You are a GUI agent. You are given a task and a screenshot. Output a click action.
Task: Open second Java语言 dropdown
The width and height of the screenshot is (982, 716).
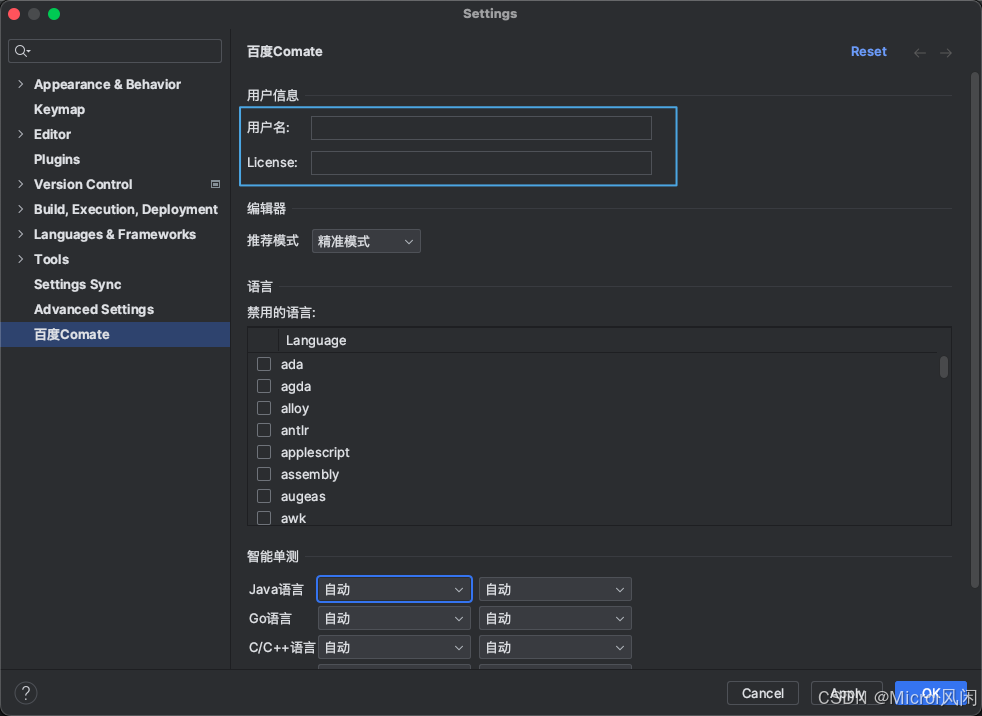click(x=555, y=589)
